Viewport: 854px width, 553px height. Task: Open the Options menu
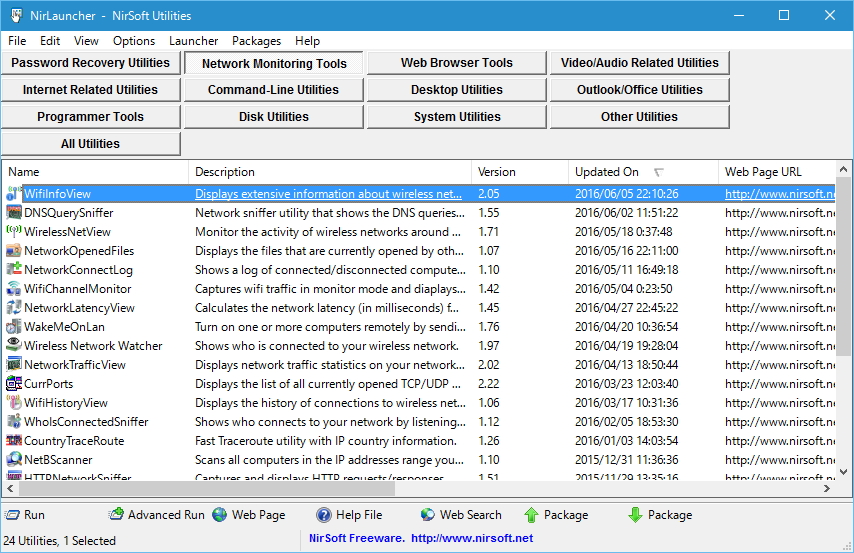[x=134, y=41]
